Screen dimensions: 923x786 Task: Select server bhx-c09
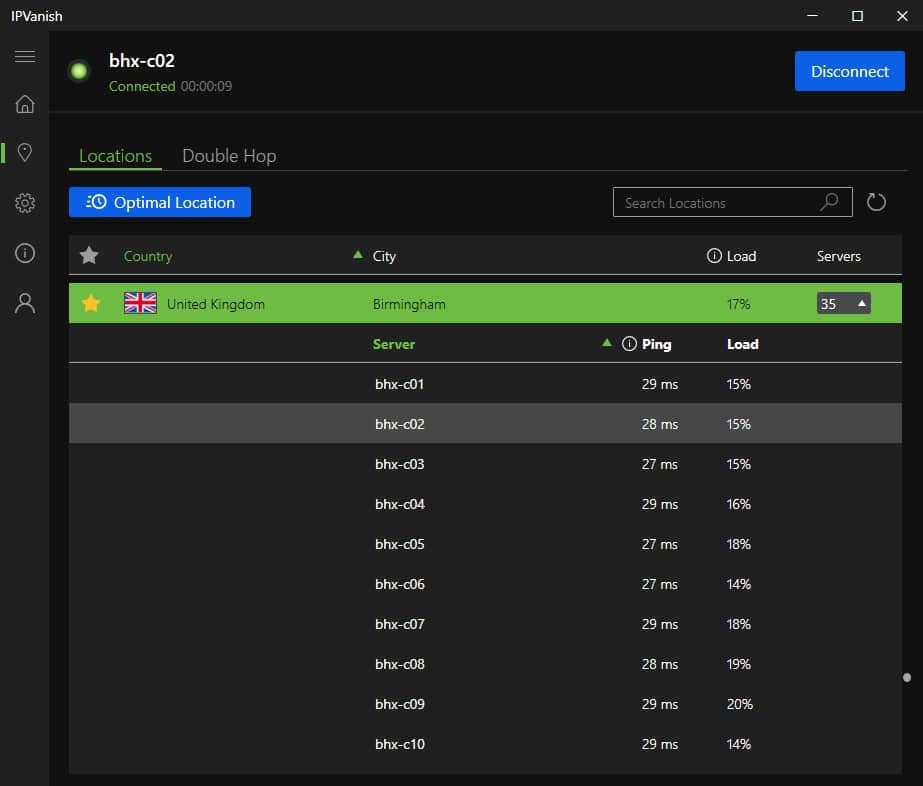tap(485, 704)
